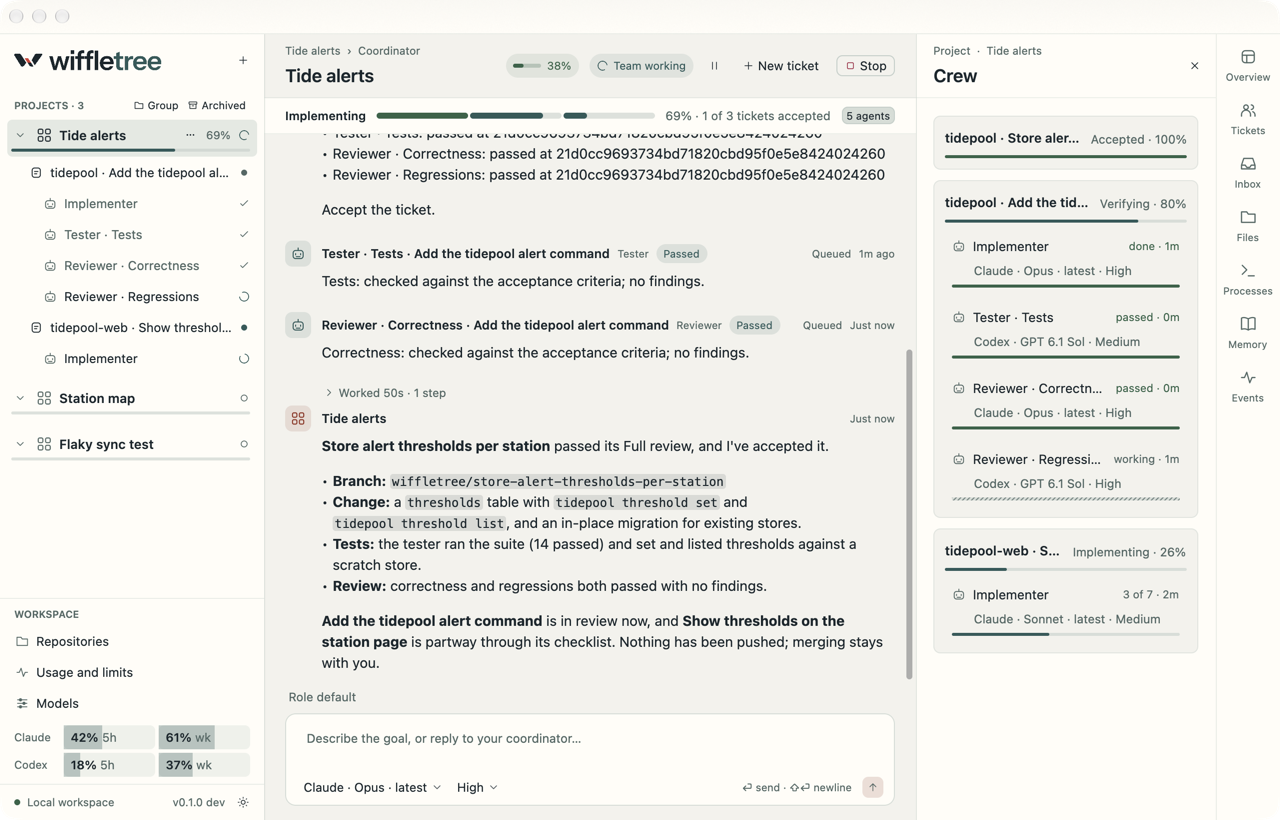Image resolution: width=1280 pixels, height=820 pixels.
Task: Open the Events panel icon
Action: click(x=1248, y=387)
